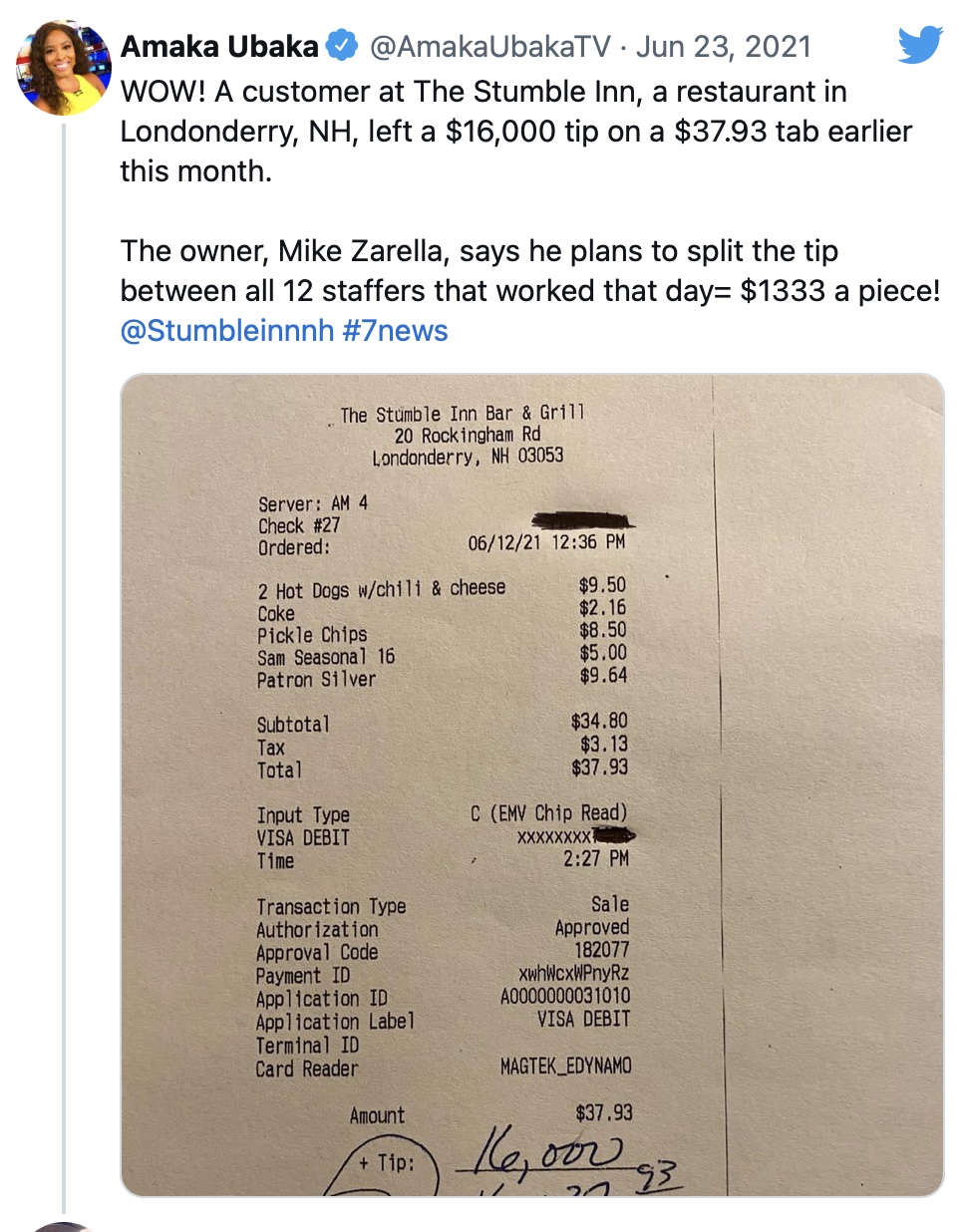Click the blacked-out card number on receipt

[614, 834]
